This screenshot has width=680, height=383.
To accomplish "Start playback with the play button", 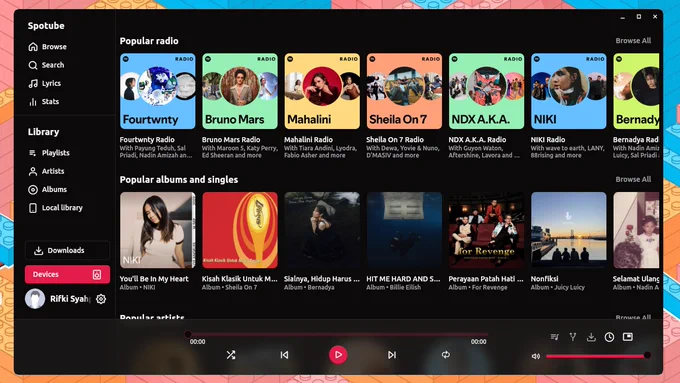I will [338, 355].
